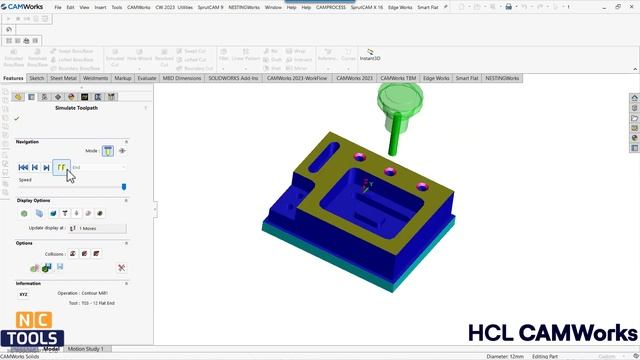Click the Editing Part status text

(545, 356)
